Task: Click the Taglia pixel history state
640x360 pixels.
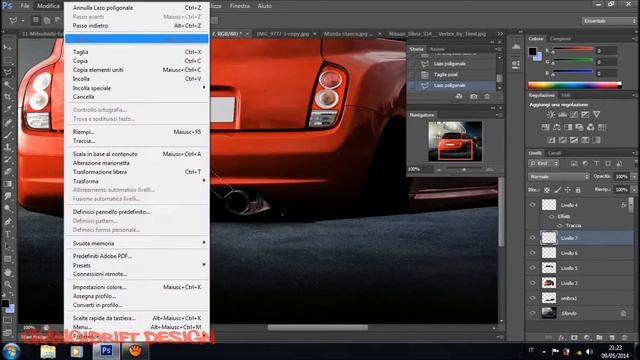Action: tap(452, 75)
